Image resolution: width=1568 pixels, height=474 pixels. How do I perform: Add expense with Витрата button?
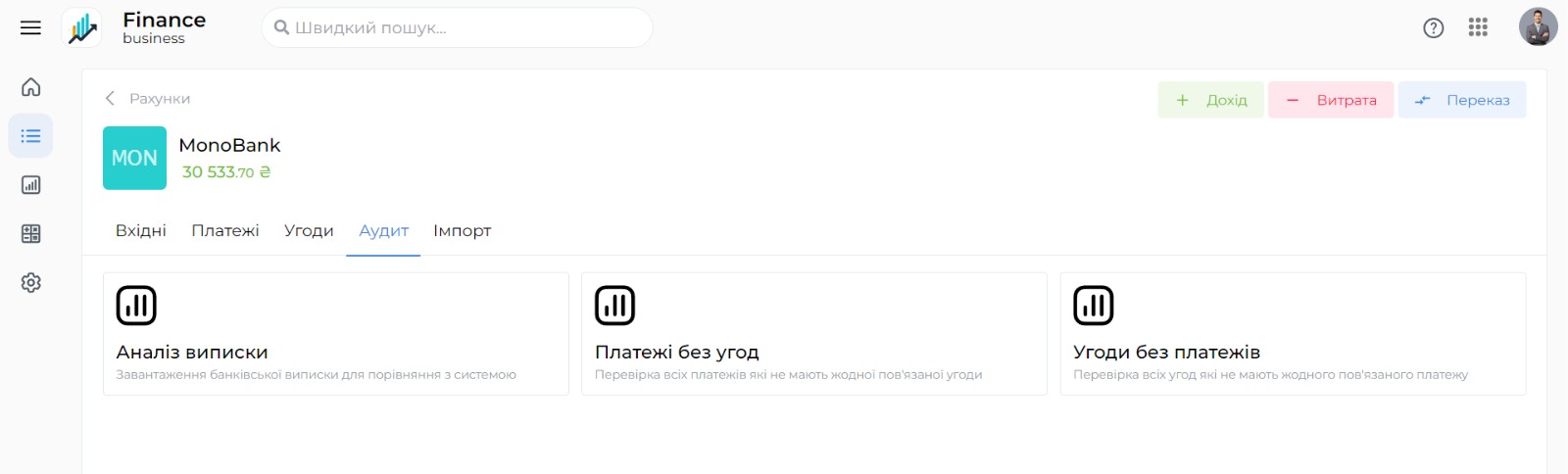1330,100
